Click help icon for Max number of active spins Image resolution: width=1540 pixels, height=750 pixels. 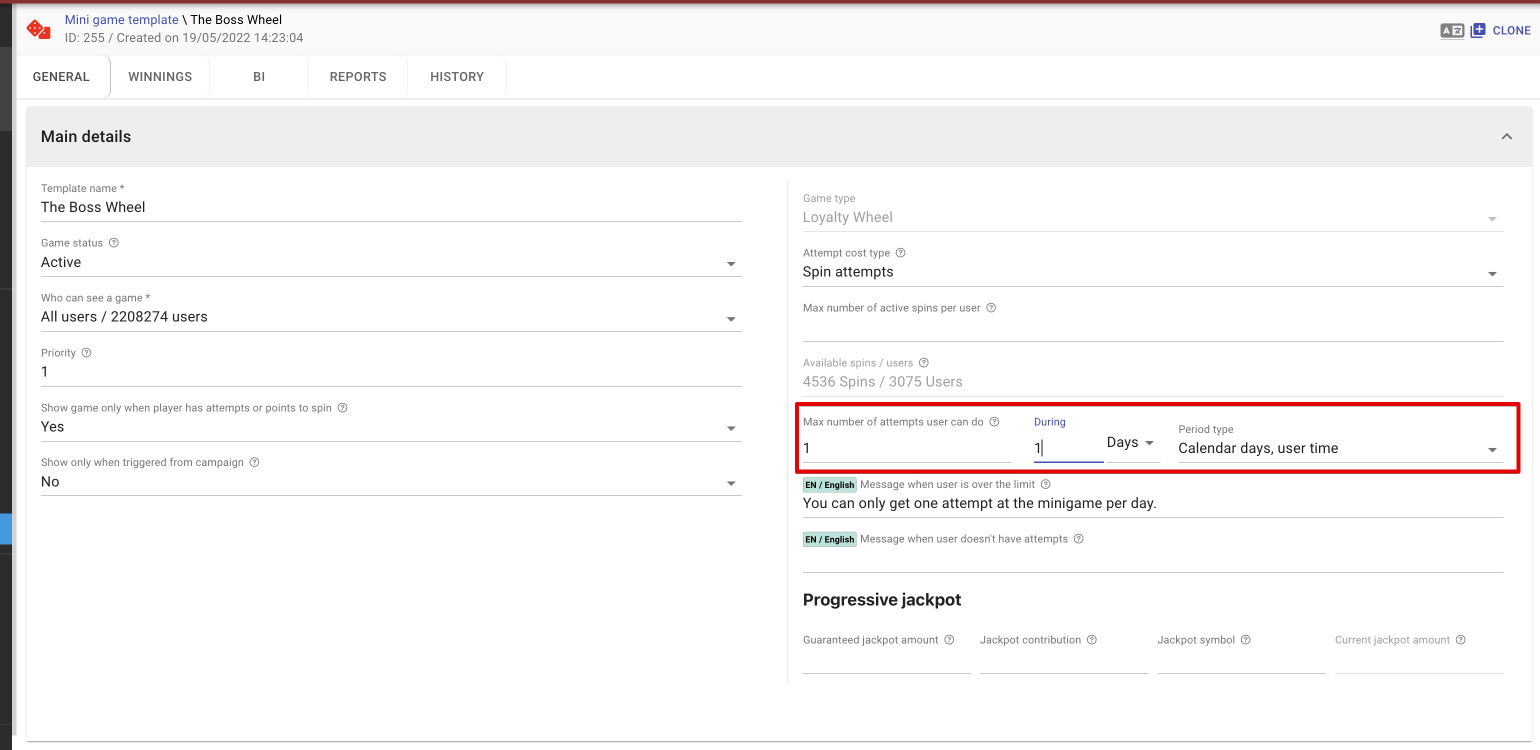coord(991,308)
